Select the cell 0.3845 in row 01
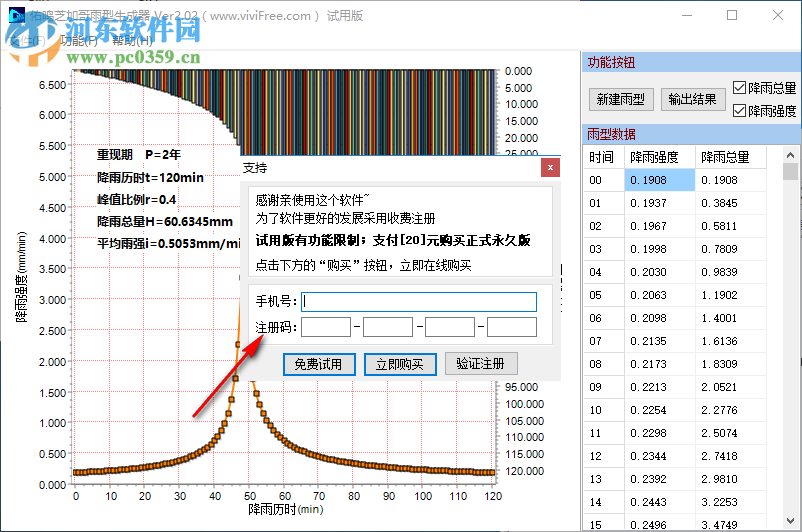Screen dimensions: 802x532 (731, 203)
